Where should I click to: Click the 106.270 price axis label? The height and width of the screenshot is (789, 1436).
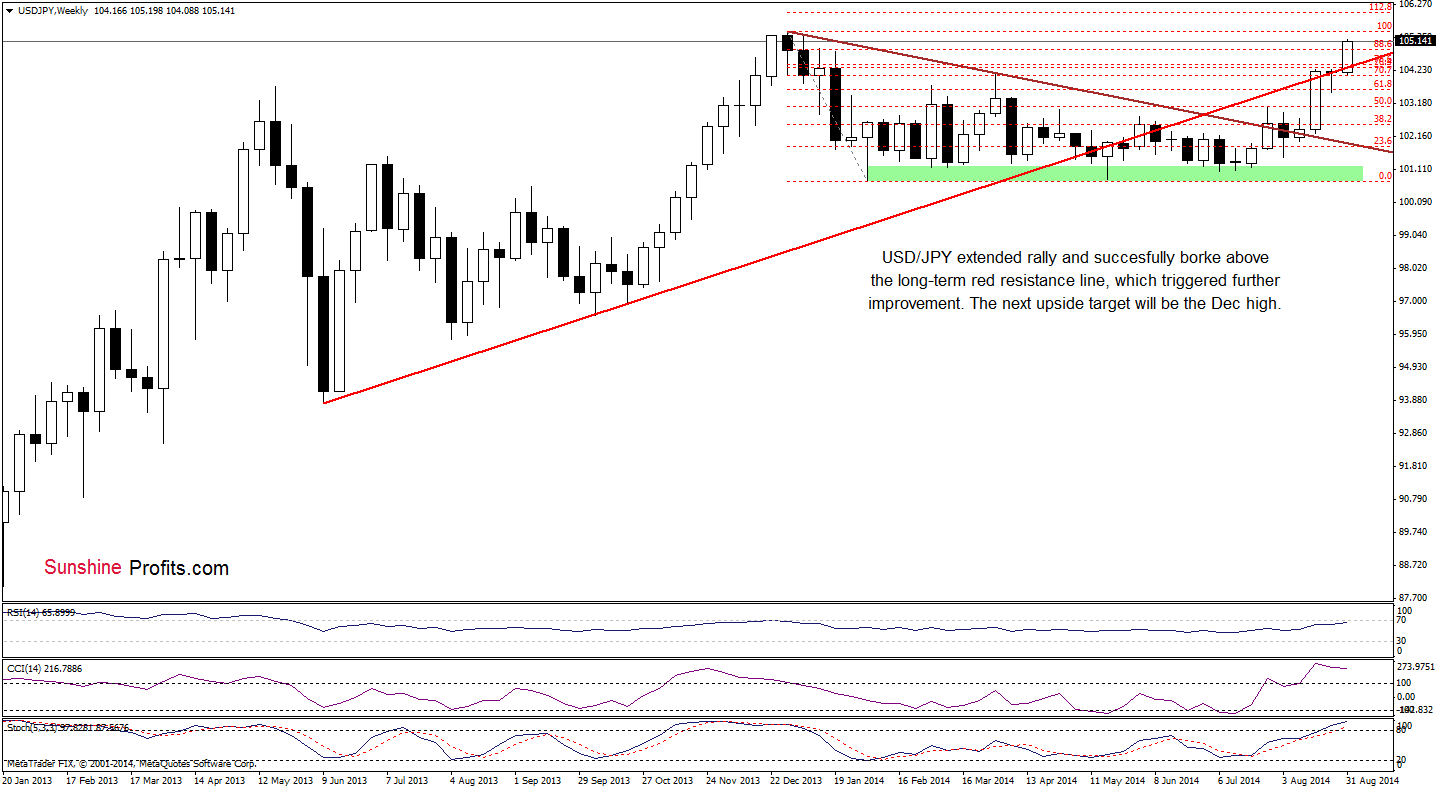pyautogui.click(x=1416, y=4)
